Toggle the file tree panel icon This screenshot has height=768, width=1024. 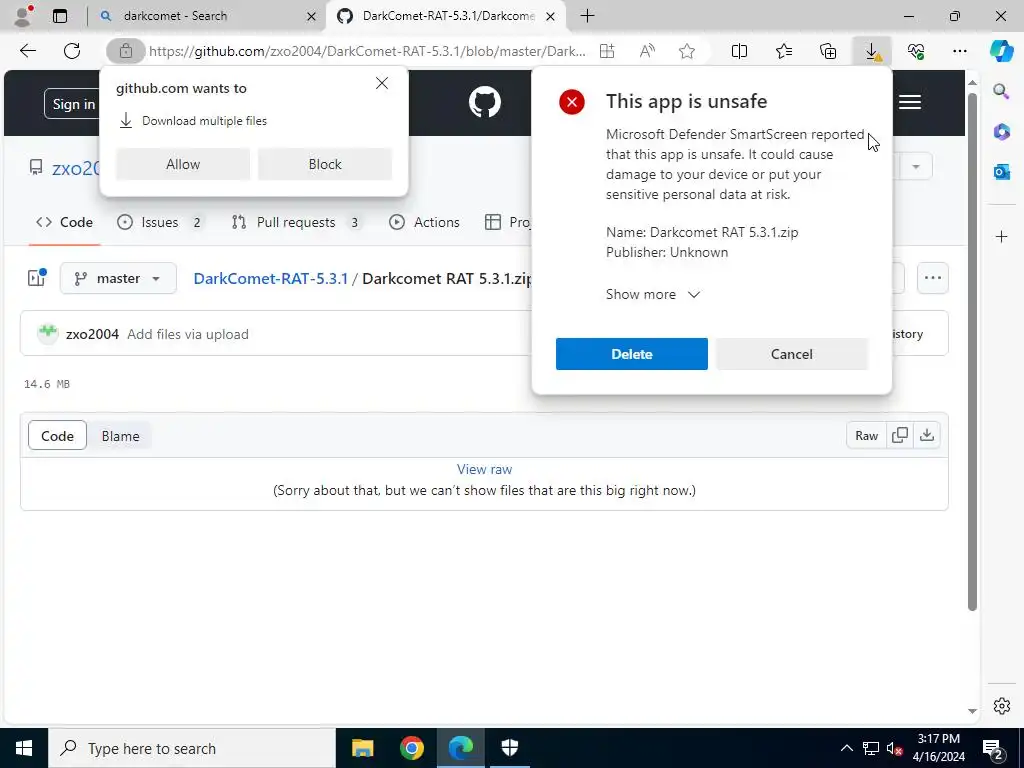(37, 278)
